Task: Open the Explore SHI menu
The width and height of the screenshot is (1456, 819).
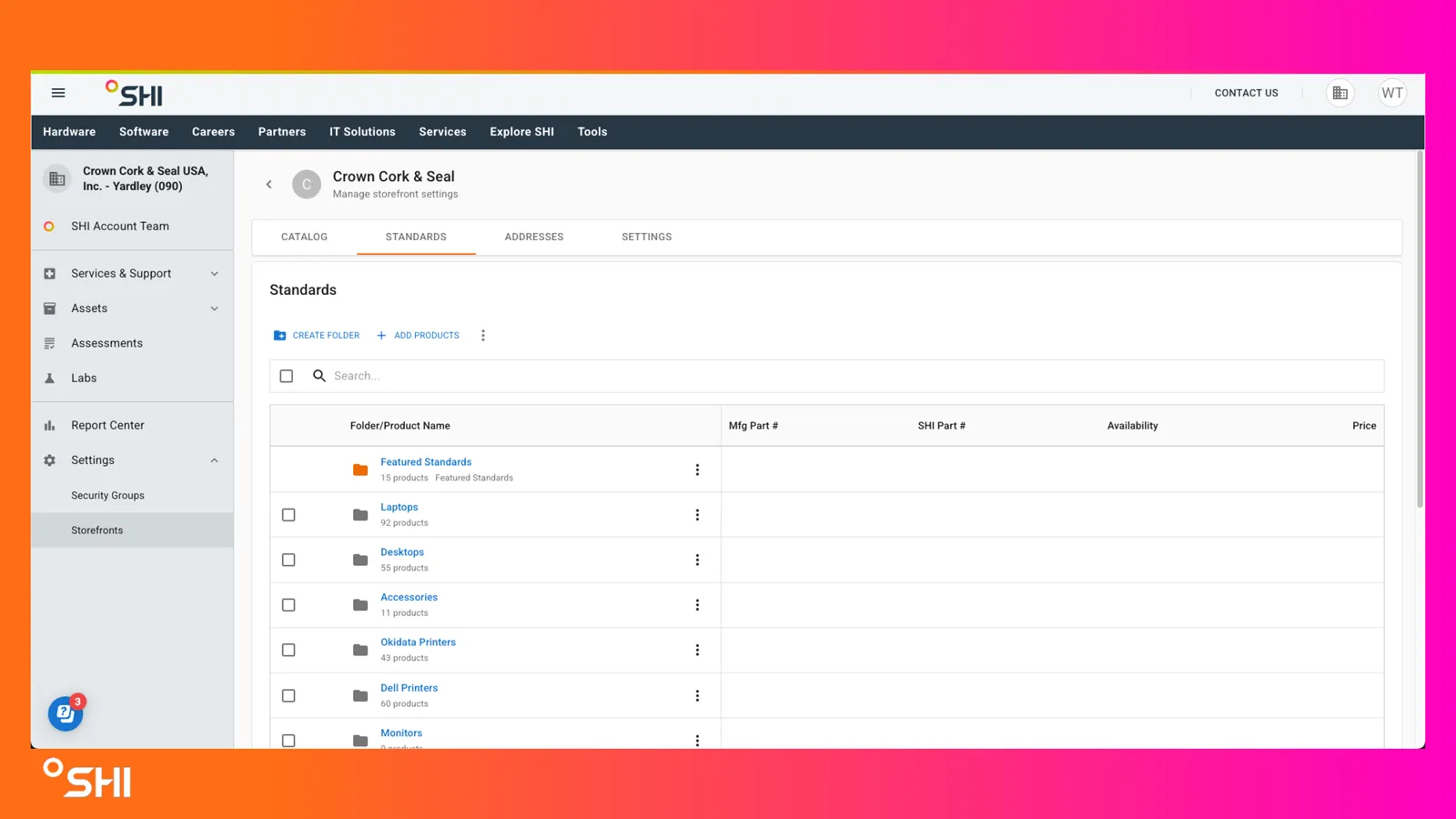Action: (x=521, y=132)
